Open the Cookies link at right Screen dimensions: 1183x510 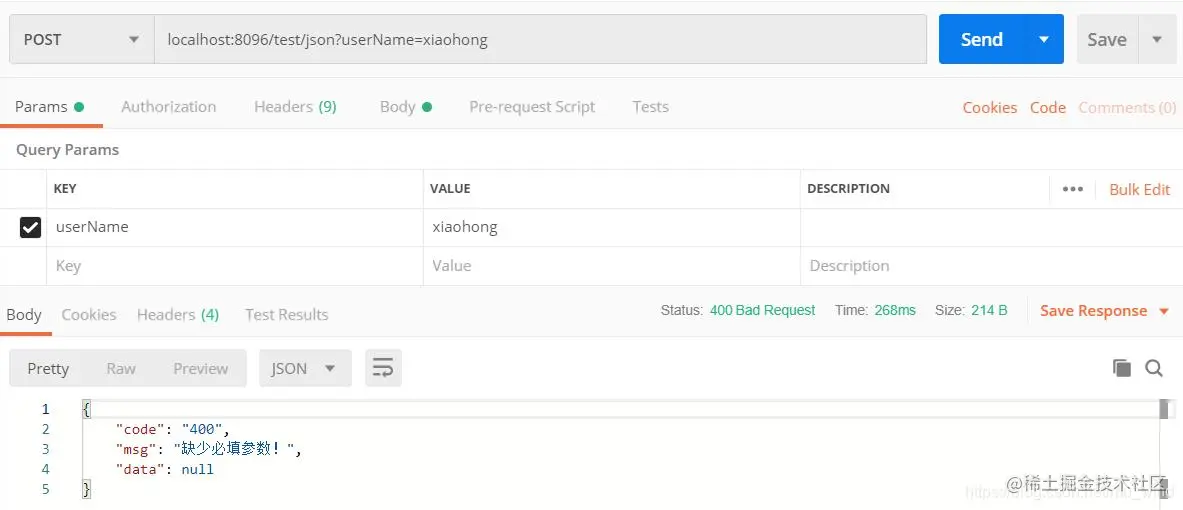(x=990, y=108)
